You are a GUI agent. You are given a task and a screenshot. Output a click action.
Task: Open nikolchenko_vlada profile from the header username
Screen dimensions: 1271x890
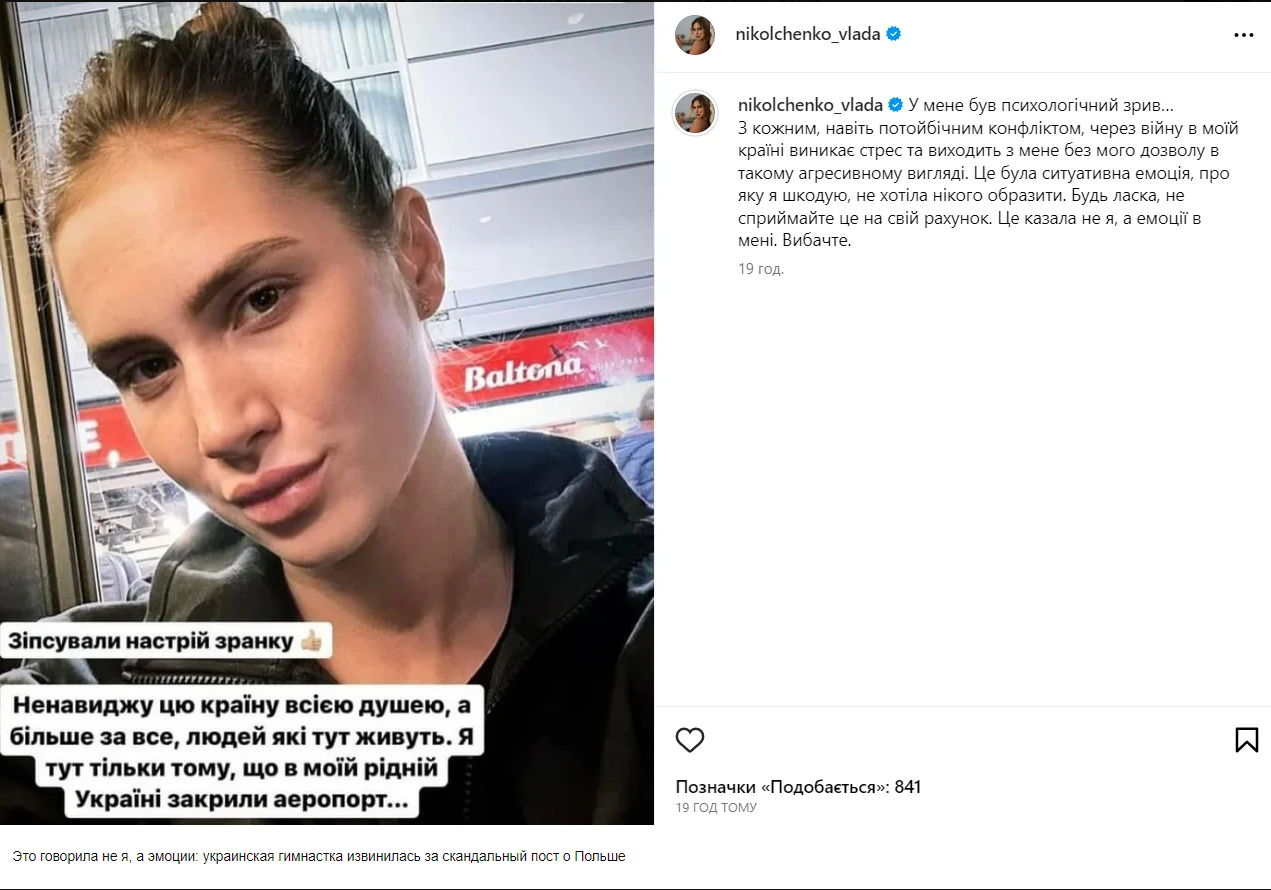(x=809, y=34)
